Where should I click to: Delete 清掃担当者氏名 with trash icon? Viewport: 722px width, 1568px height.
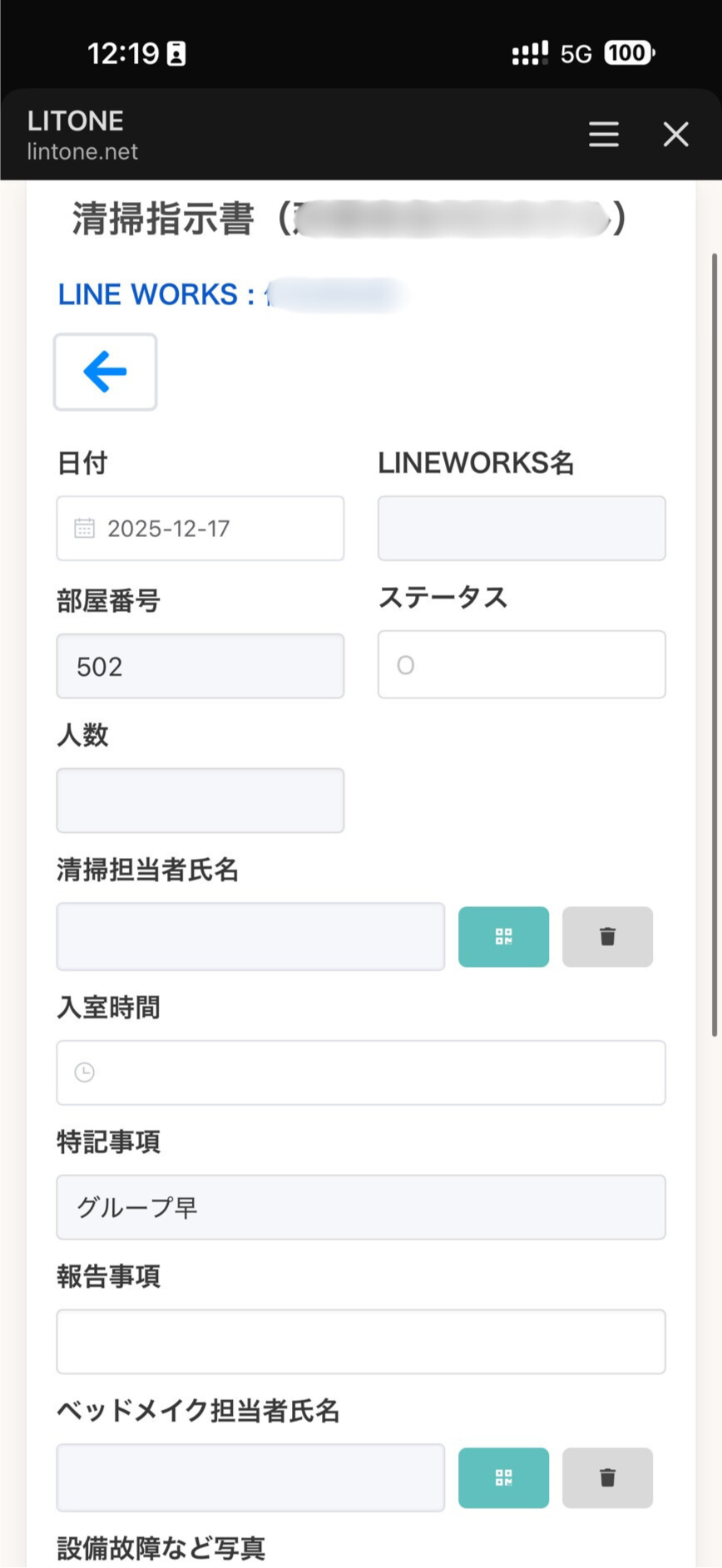pyautogui.click(x=607, y=937)
